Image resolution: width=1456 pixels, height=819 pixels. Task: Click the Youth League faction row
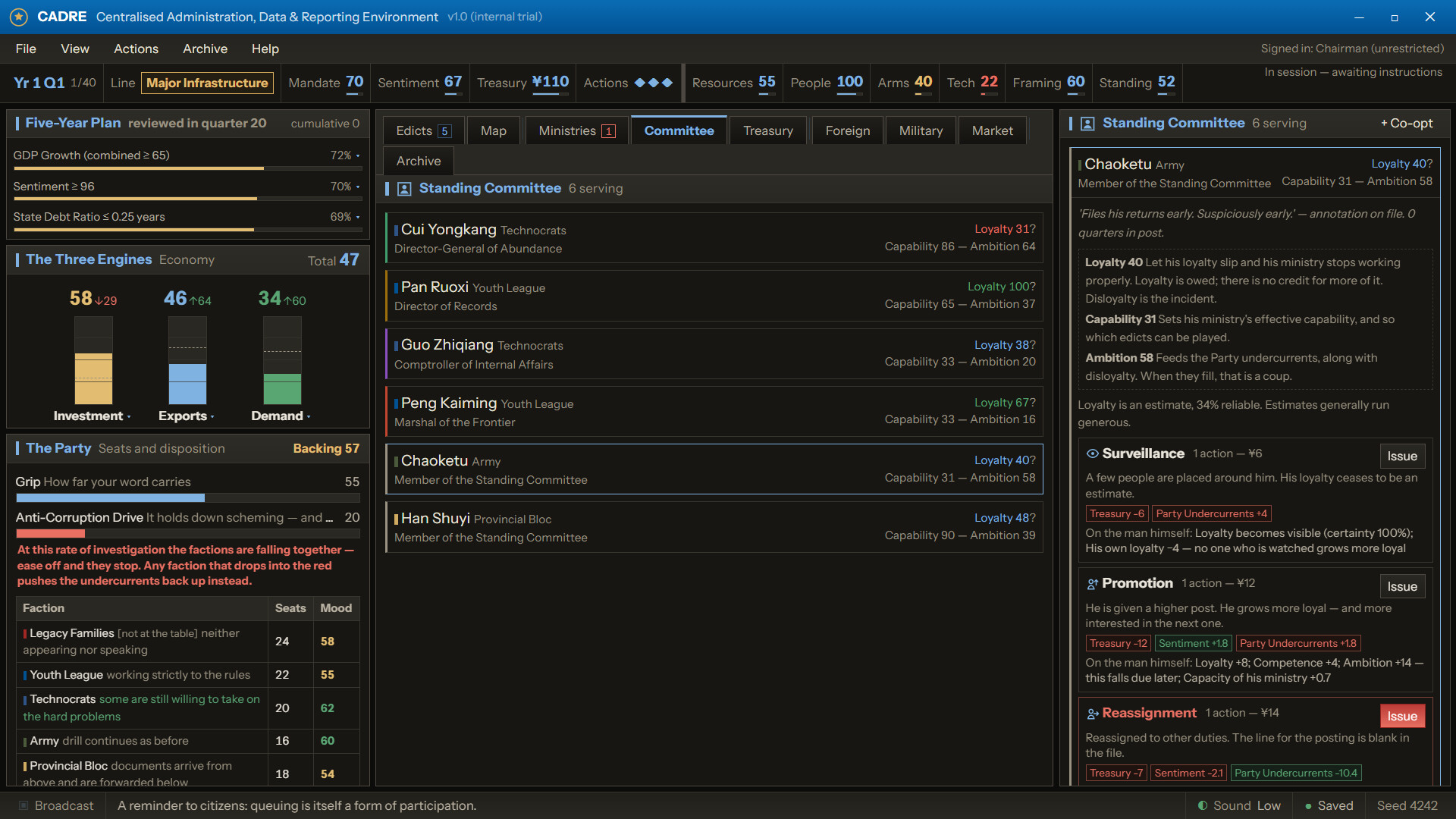coord(187,675)
